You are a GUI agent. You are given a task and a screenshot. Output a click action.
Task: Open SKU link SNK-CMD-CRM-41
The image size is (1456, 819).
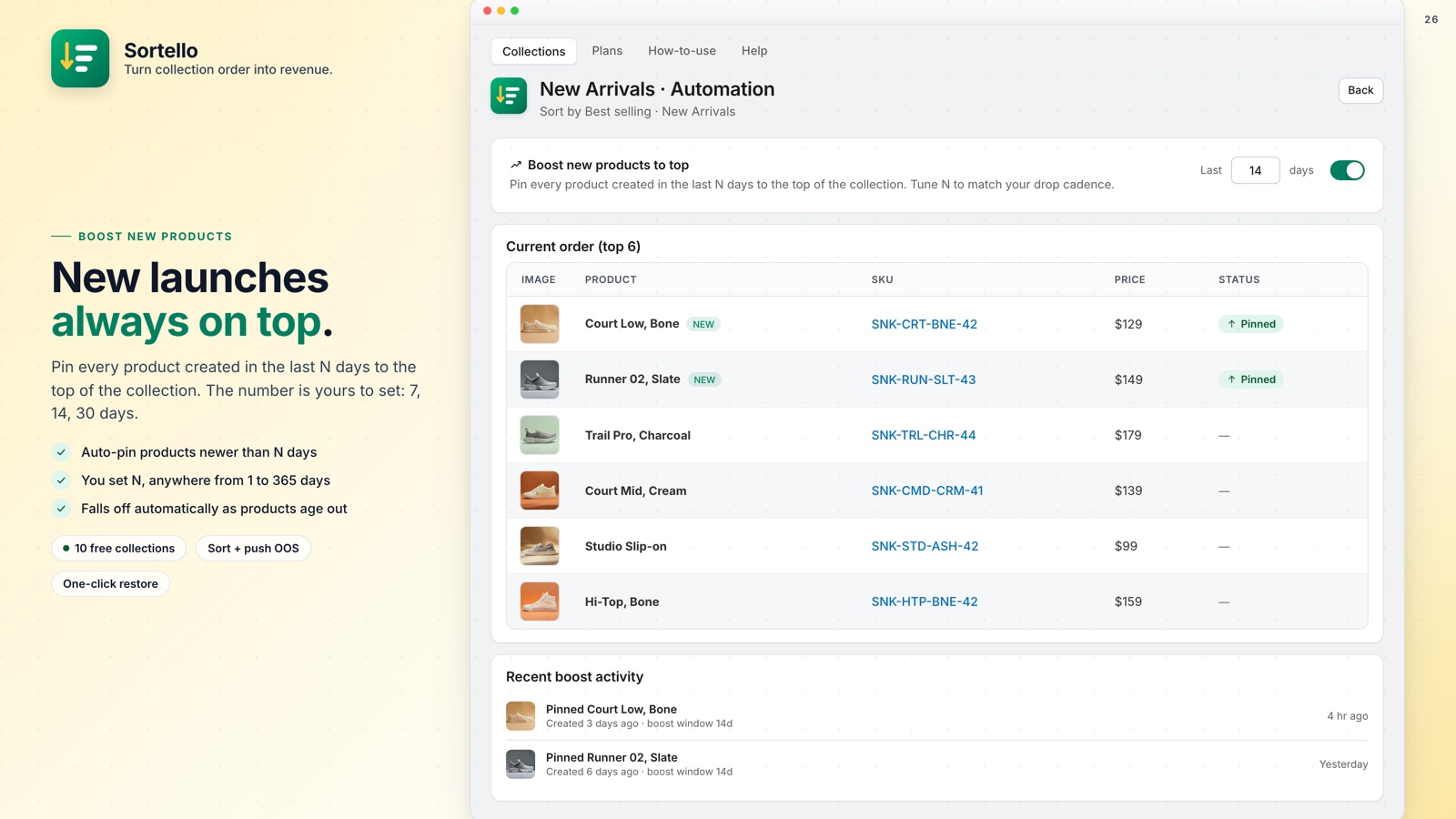click(926, 490)
